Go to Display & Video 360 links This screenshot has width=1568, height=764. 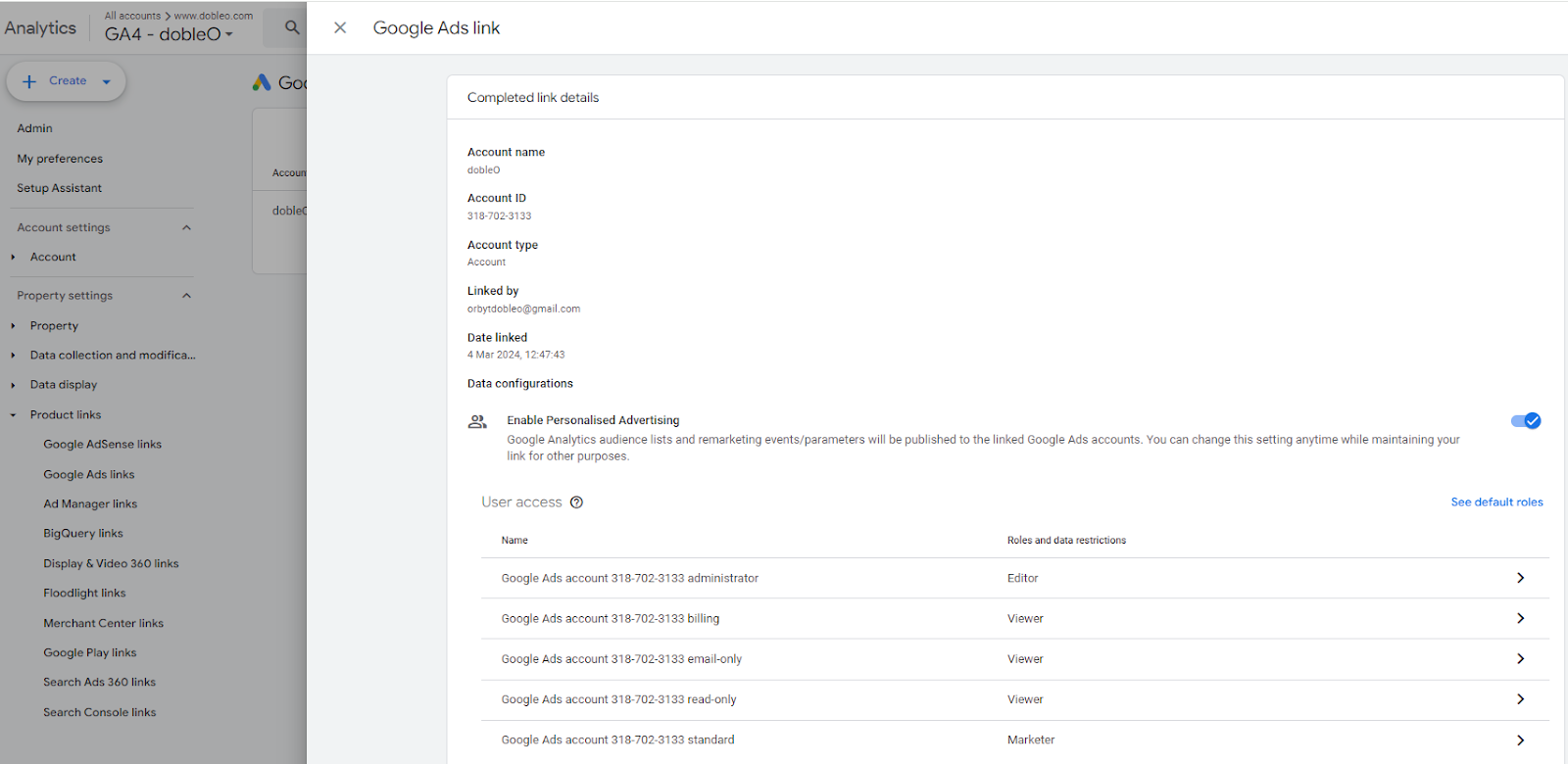(x=111, y=563)
